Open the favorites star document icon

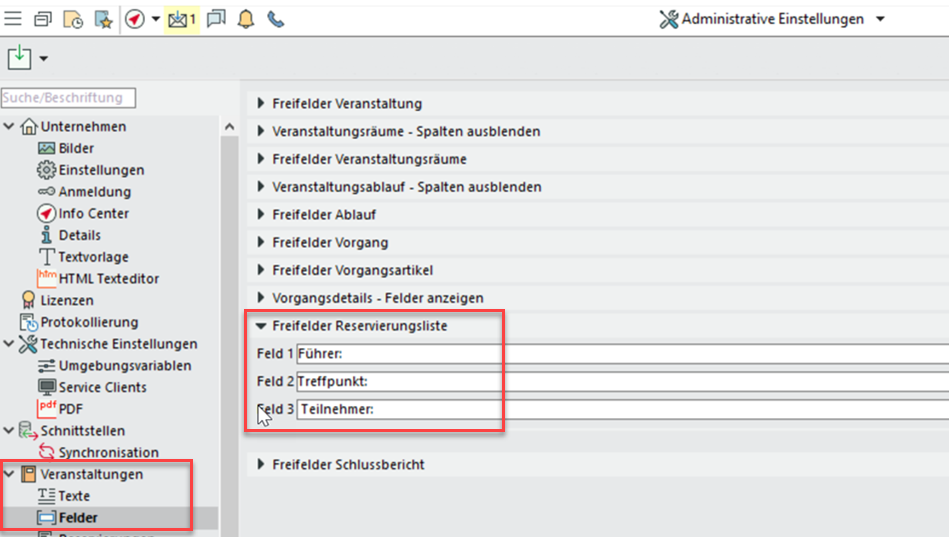pyautogui.click(x=103, y=19)
